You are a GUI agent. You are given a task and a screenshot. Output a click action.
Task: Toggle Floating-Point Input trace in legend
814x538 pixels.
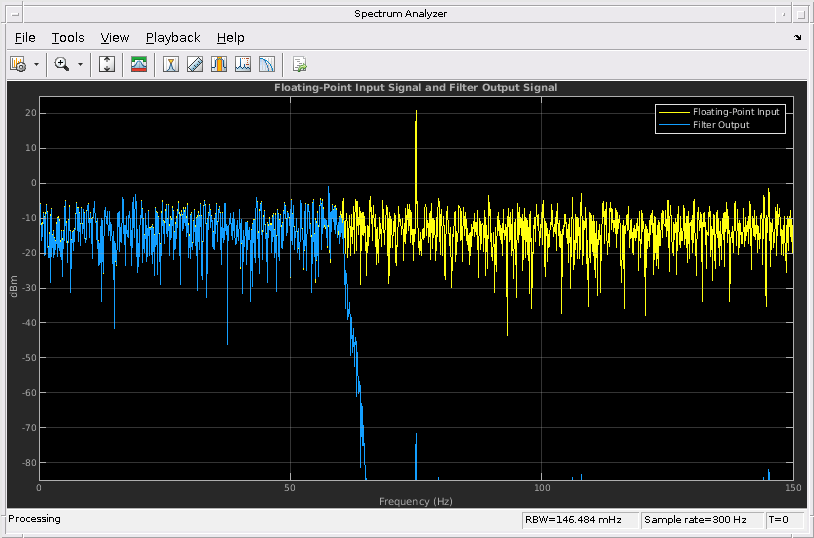coord(735,112)
